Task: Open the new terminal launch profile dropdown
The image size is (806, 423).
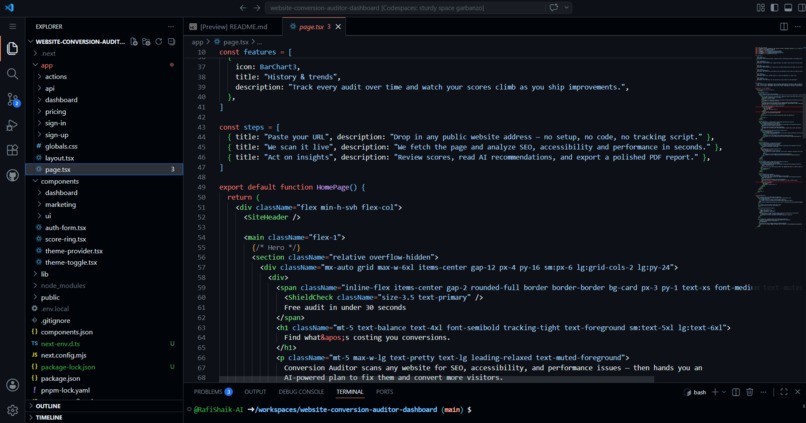Action: tap(724, 392)
